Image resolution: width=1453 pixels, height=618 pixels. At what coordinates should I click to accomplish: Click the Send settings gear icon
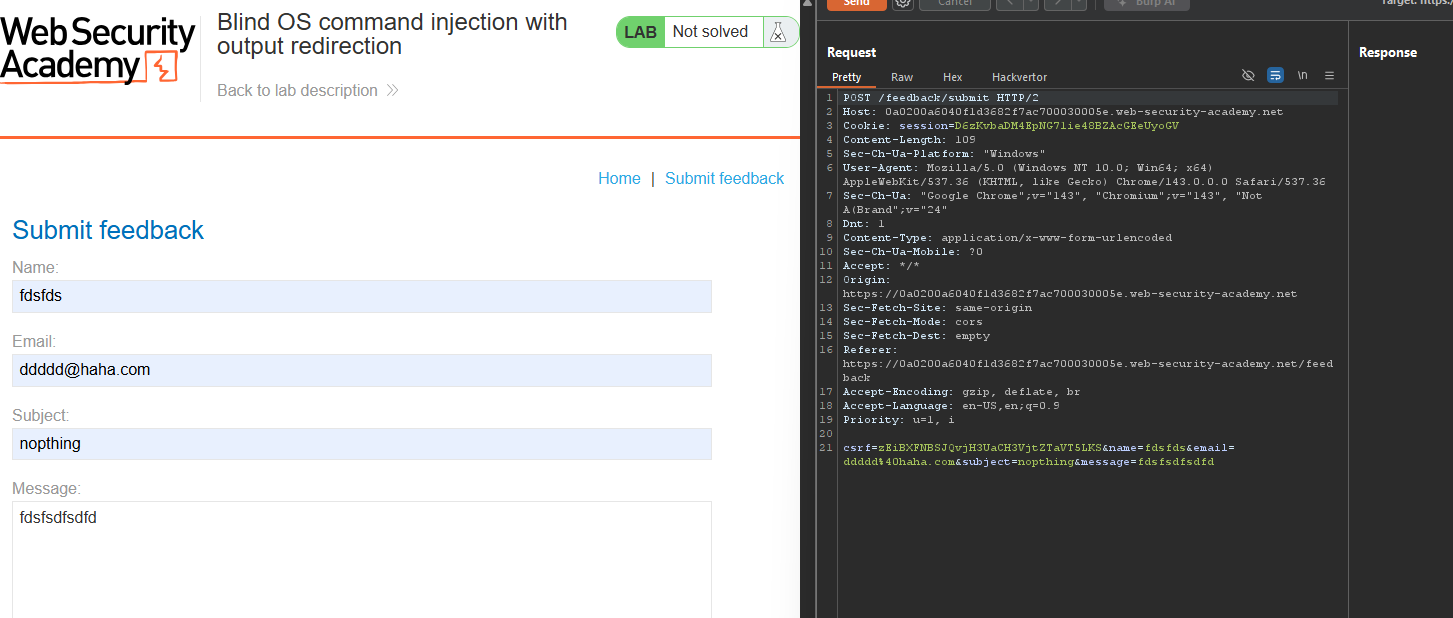[903, 3]
